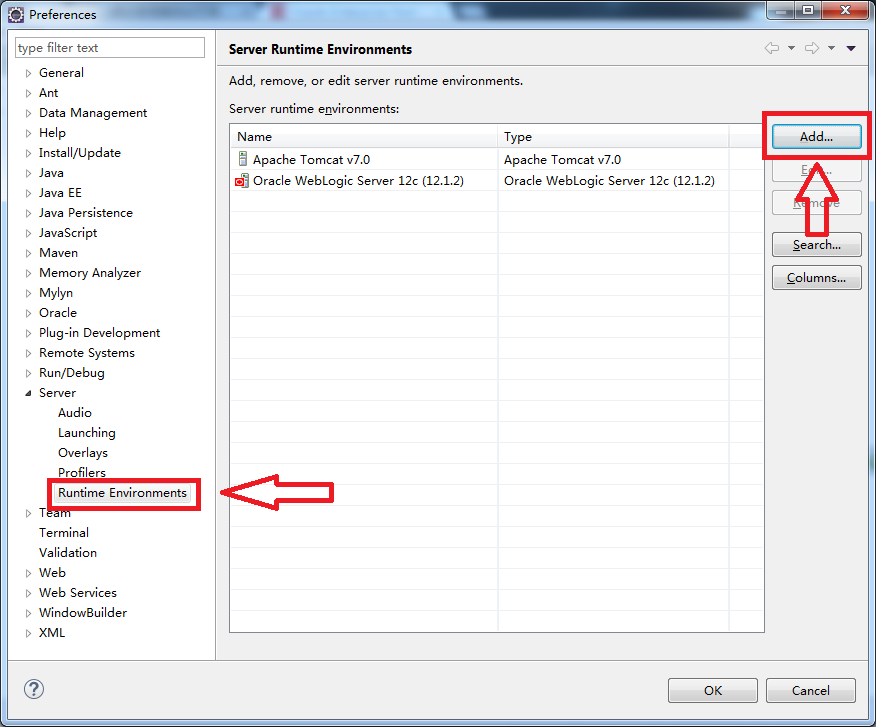Select the Apache Tomcat v7.0 name cell
Image resolution: width=876 pixels, height=727 pixels.
click(311, 160)
